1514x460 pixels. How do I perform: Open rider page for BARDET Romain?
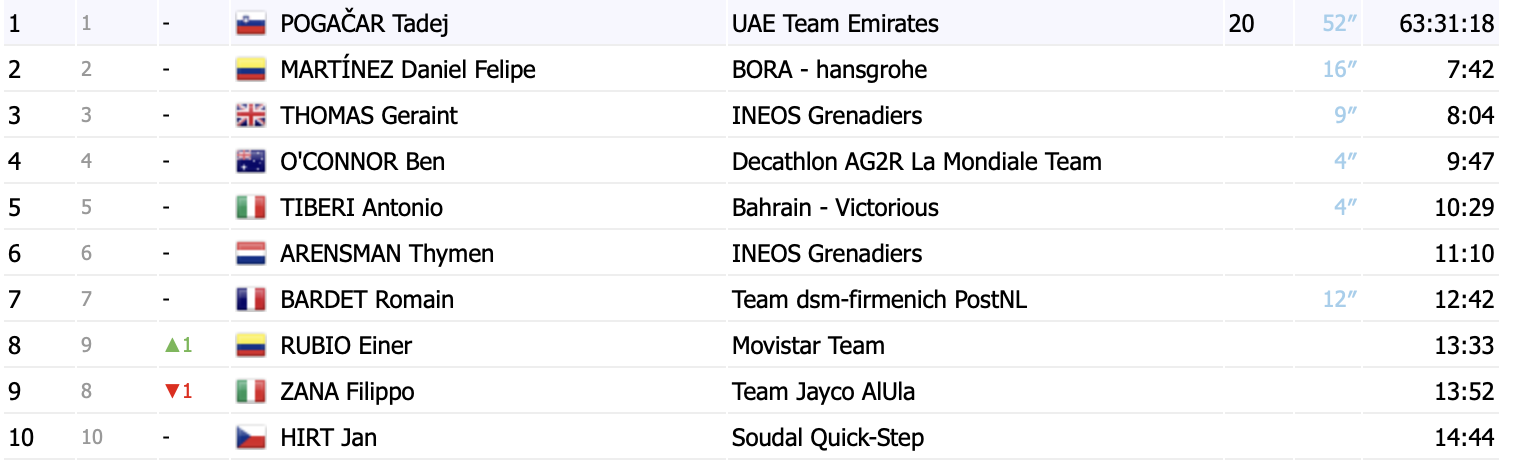(367, 300)
